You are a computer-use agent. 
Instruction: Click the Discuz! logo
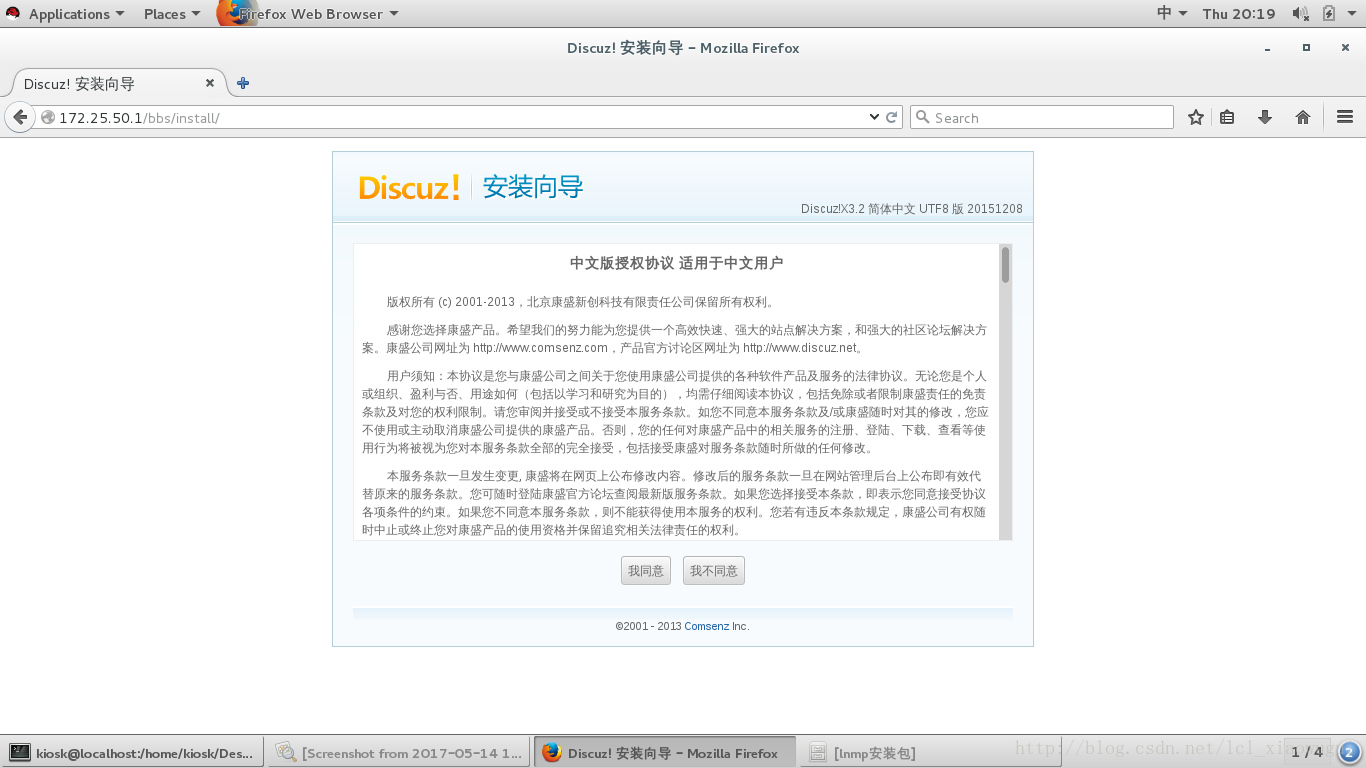click(x=410, y=187)
